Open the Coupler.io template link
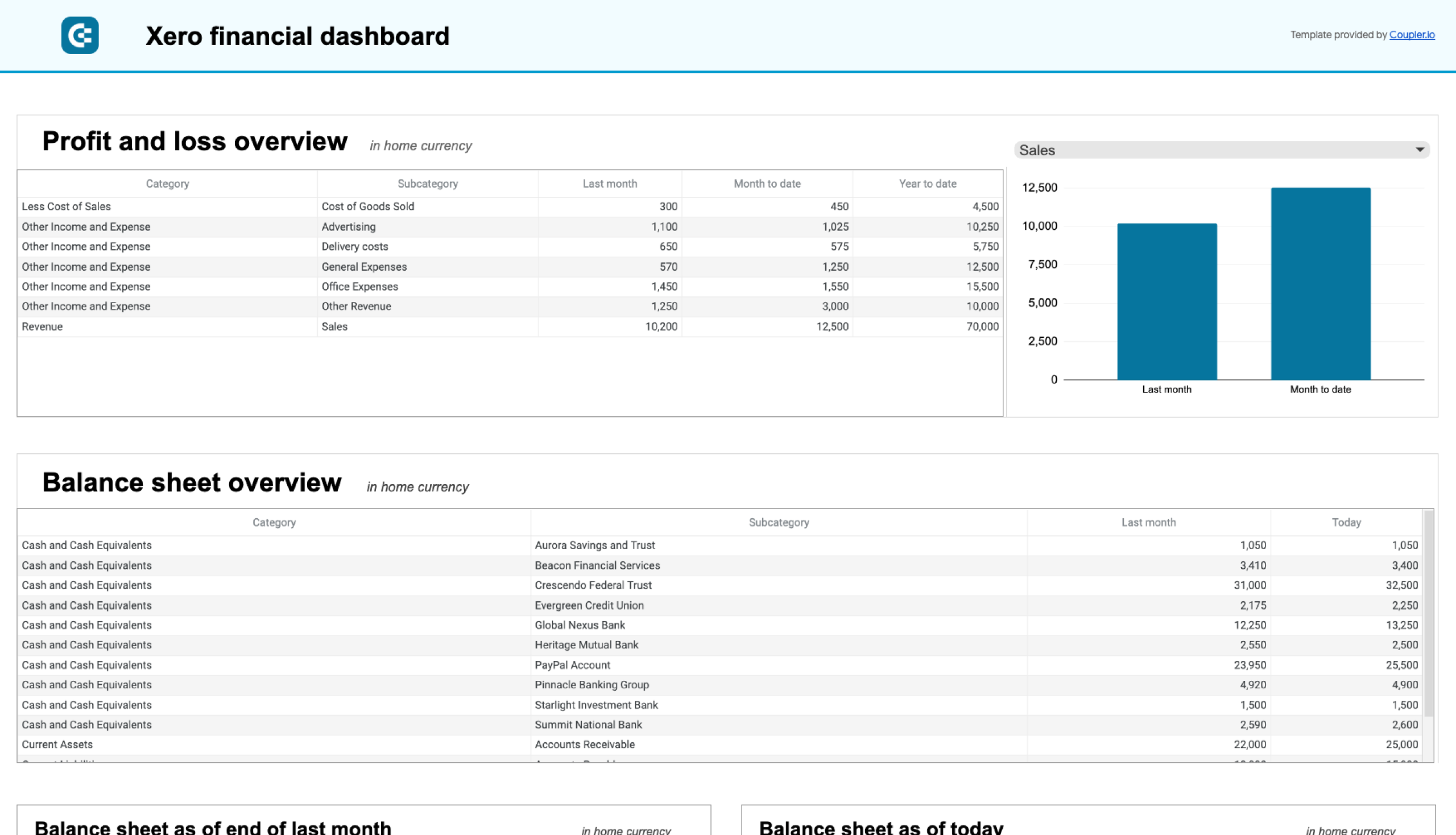The width and height of the screenshot is (1456, 835). 1412,34
